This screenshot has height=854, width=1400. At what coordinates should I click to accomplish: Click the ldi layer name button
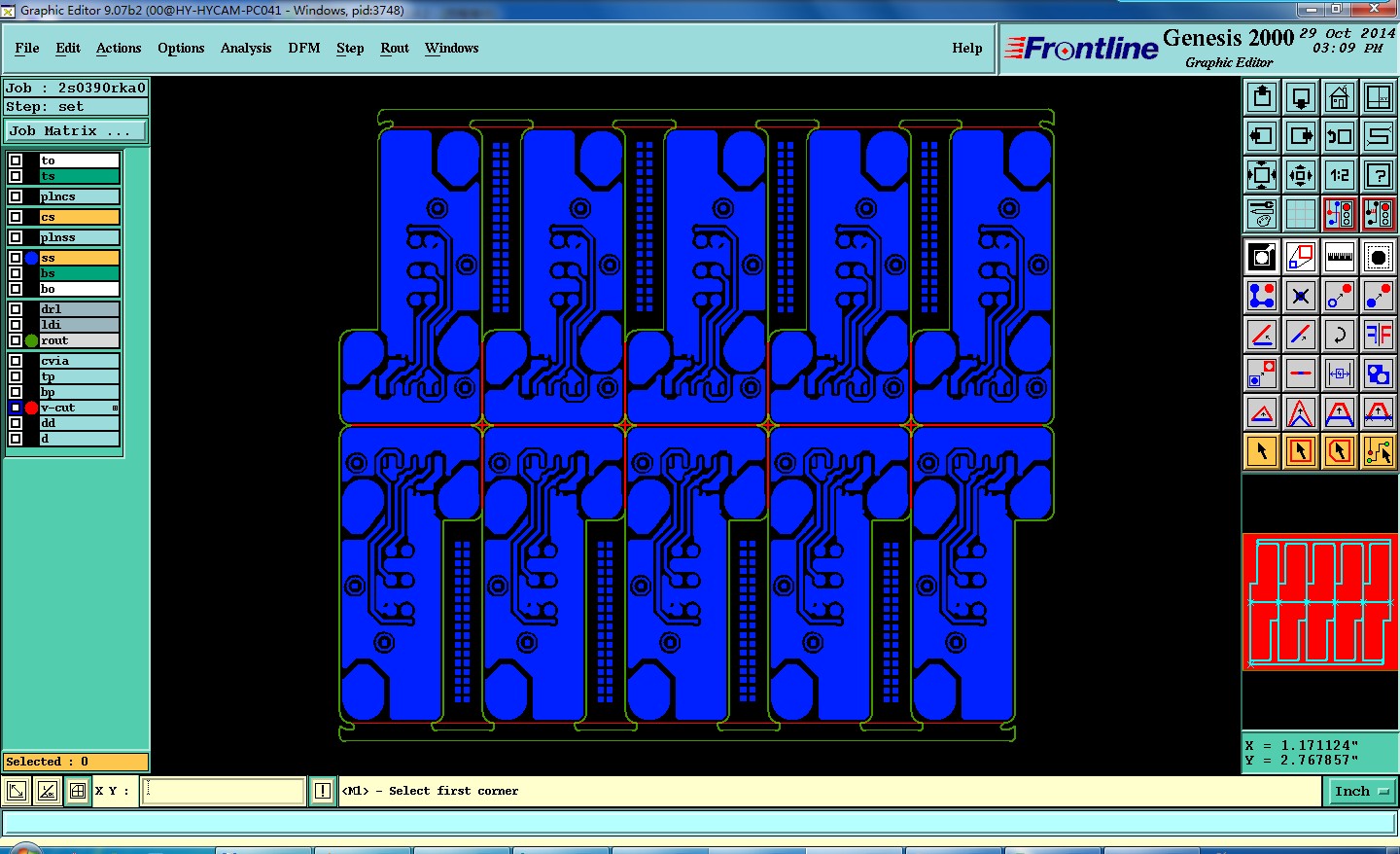[x=80, y=325]
